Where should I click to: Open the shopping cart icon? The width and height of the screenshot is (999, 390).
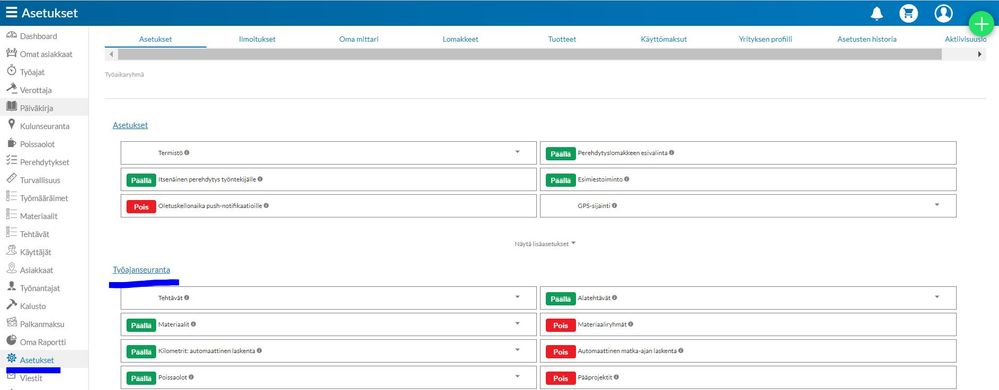coord(909,13)
